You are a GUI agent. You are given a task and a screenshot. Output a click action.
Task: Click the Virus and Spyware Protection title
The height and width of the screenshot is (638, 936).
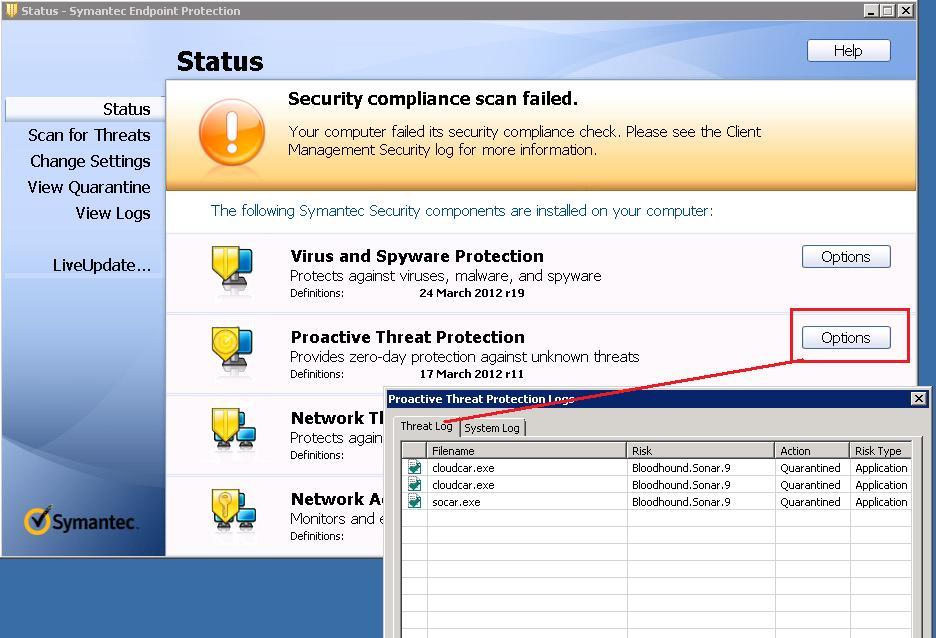417,256
